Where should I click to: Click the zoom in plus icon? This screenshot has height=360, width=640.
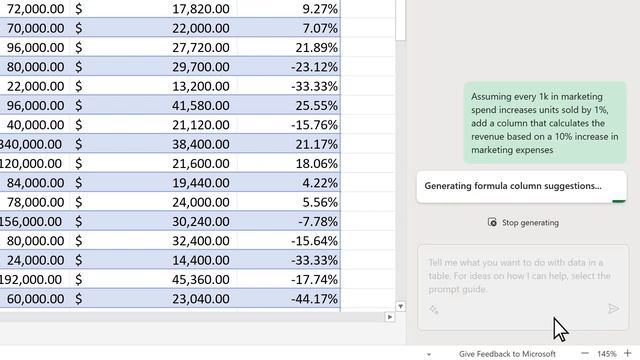[628, 353]
